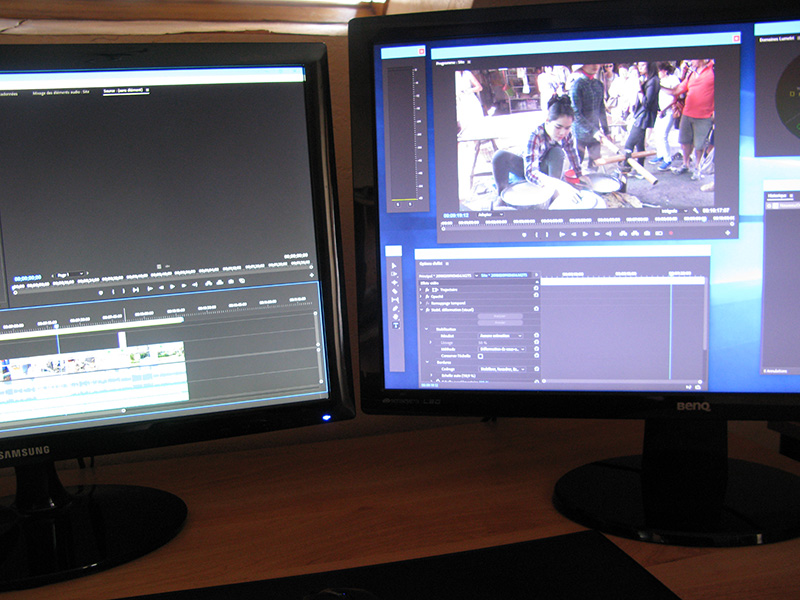
Task: Export frame camera in Source monitor
Action: 231,281
